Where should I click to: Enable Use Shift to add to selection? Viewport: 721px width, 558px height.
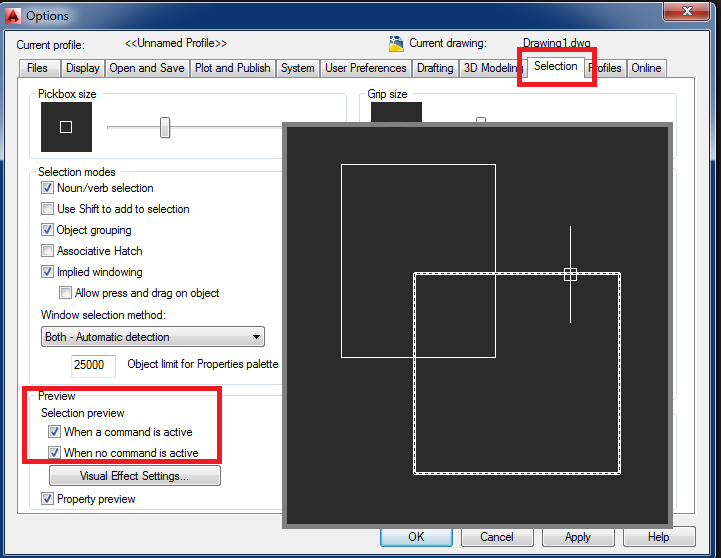click(x=47, y=209)
